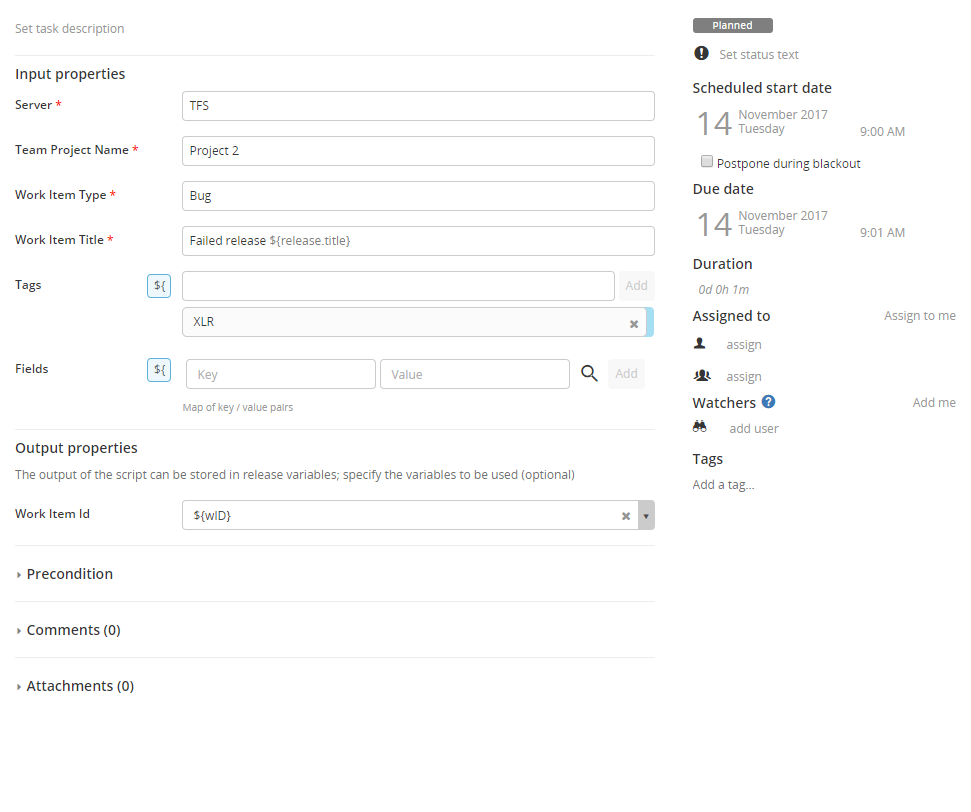Expand the Attachments (0) section
The height and width of the screenshot is (812, 971).
point(79,686)
